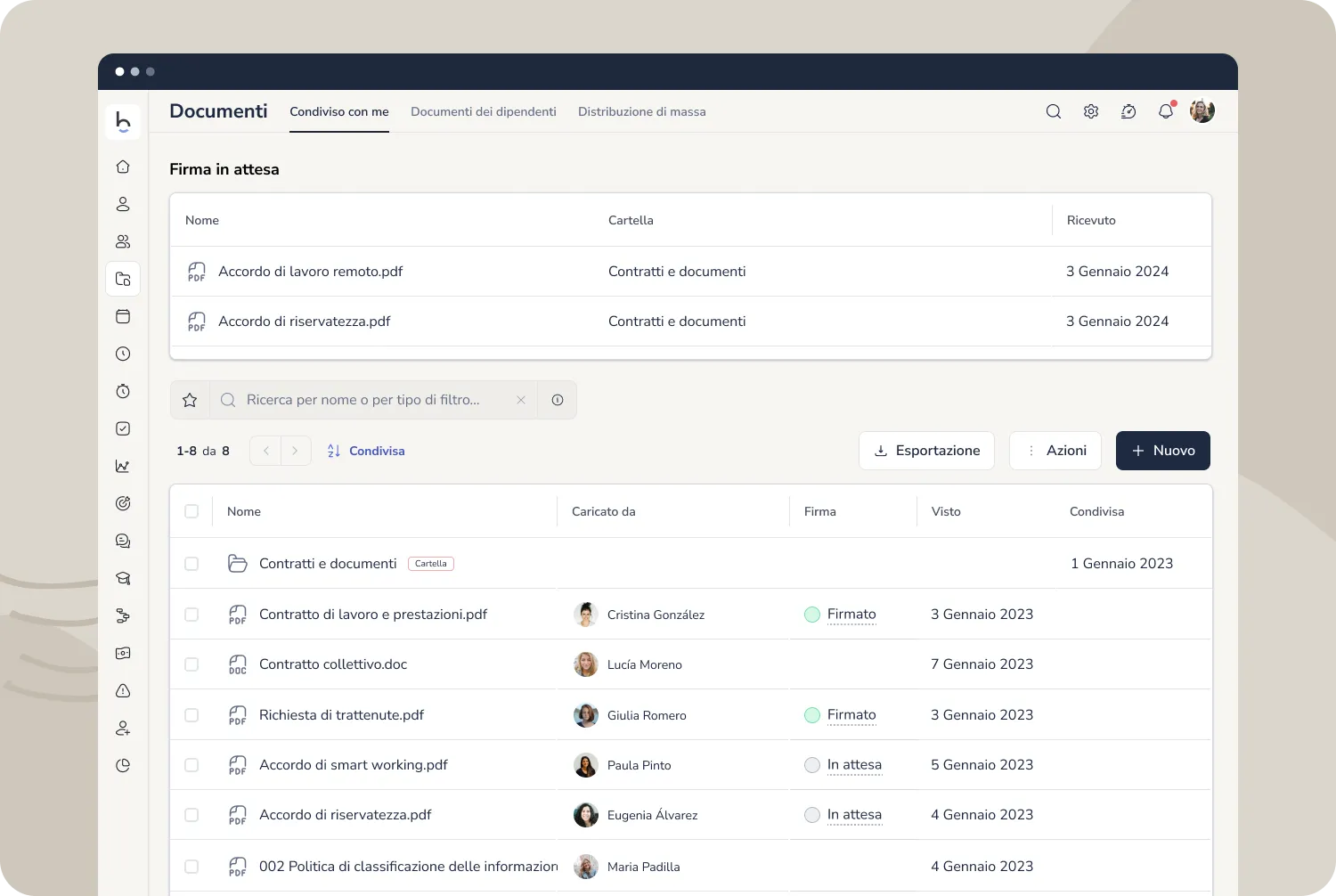Open the pie chart reports sidebar icon
The image size is (1336, 896).
pos(123,765)
